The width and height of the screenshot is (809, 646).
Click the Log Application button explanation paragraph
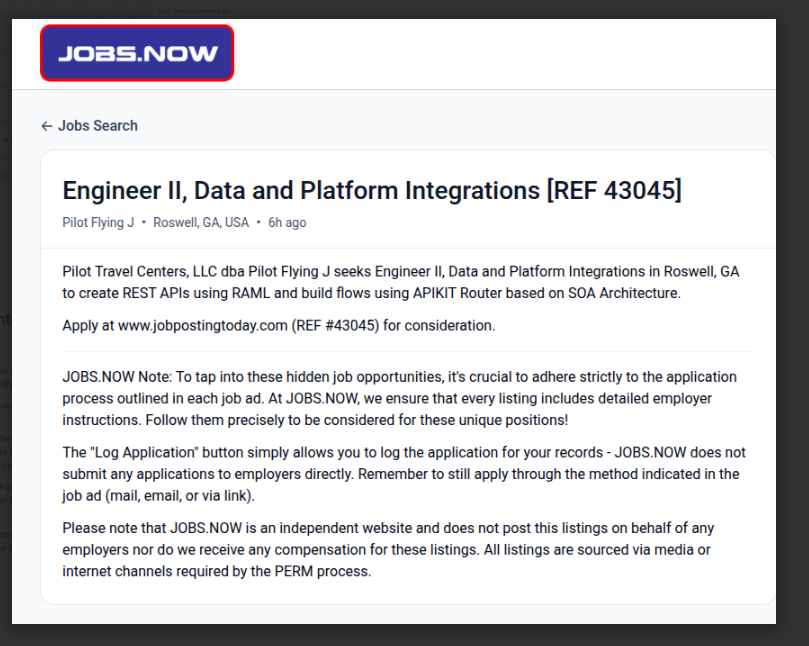pyautogui.click(x=404, y=474)
